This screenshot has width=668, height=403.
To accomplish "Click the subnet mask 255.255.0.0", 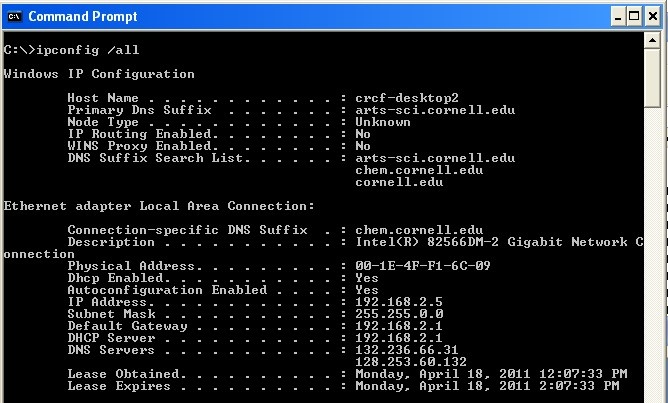I will pos(399,314).
